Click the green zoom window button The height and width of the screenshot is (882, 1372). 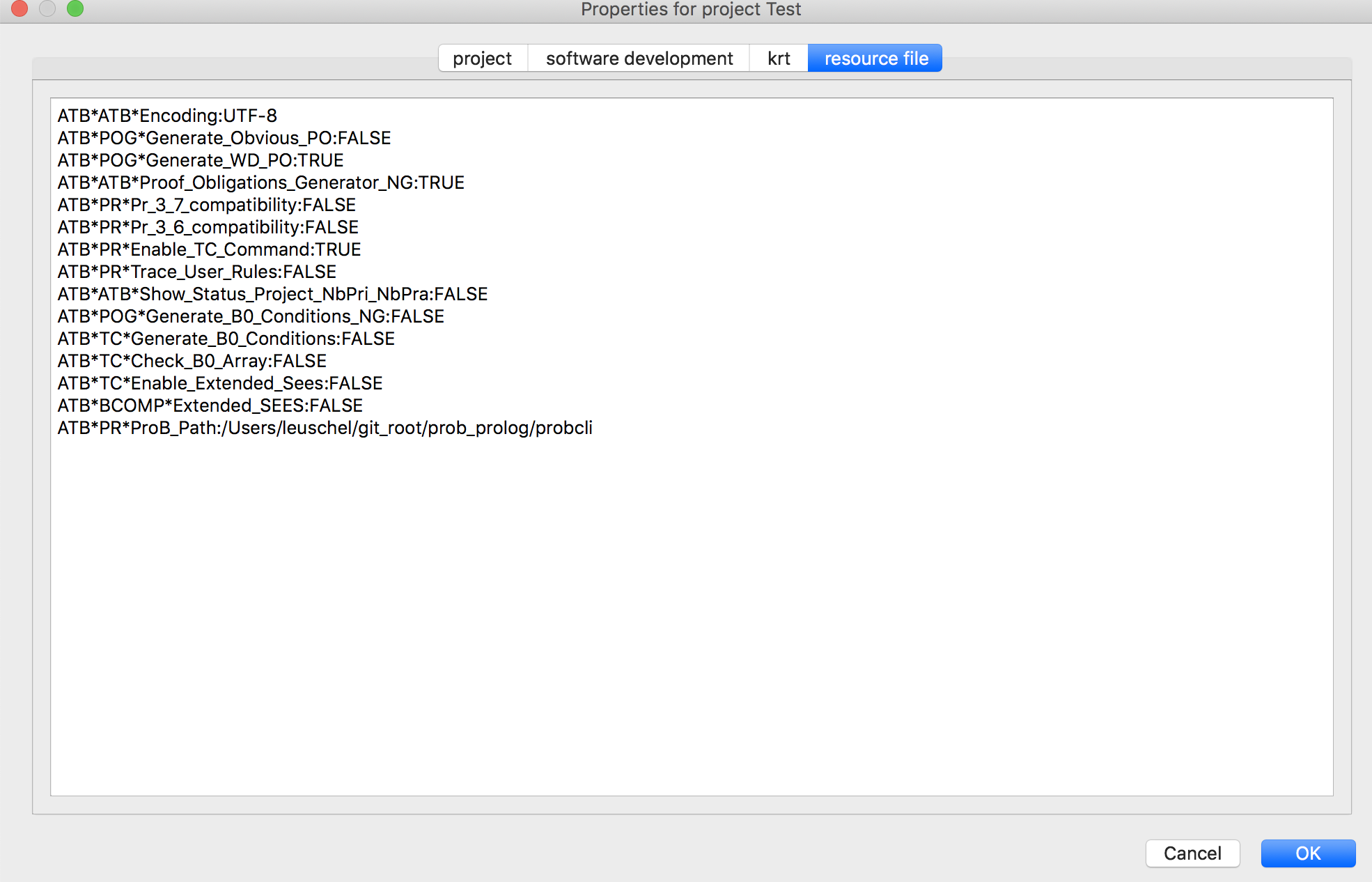[x=75, y=8]
